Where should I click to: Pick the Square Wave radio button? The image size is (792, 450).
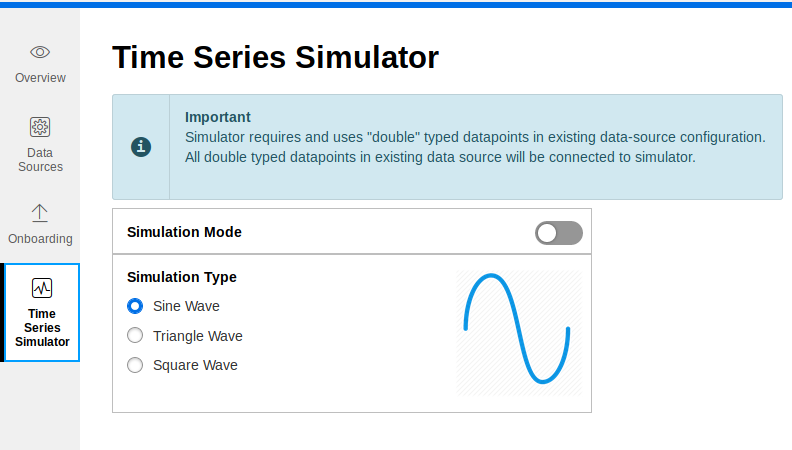(x=135, y=365)
